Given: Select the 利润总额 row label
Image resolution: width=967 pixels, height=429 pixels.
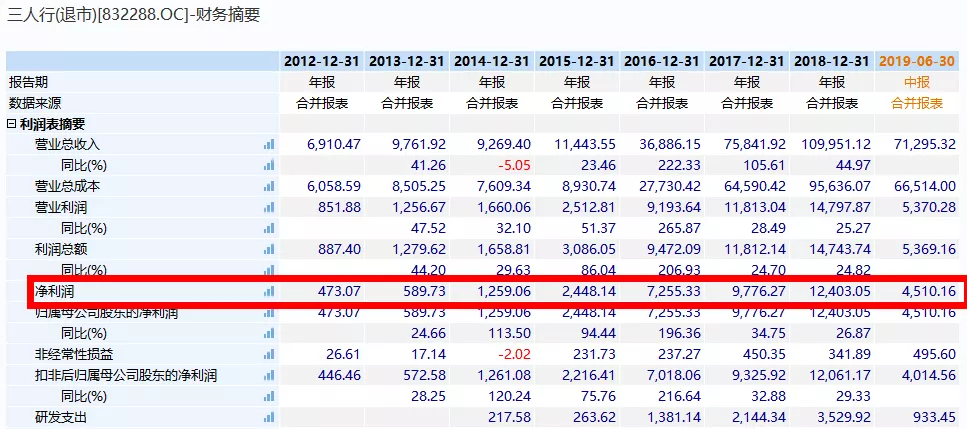Looking at the screenshot, I should point(60,250).
